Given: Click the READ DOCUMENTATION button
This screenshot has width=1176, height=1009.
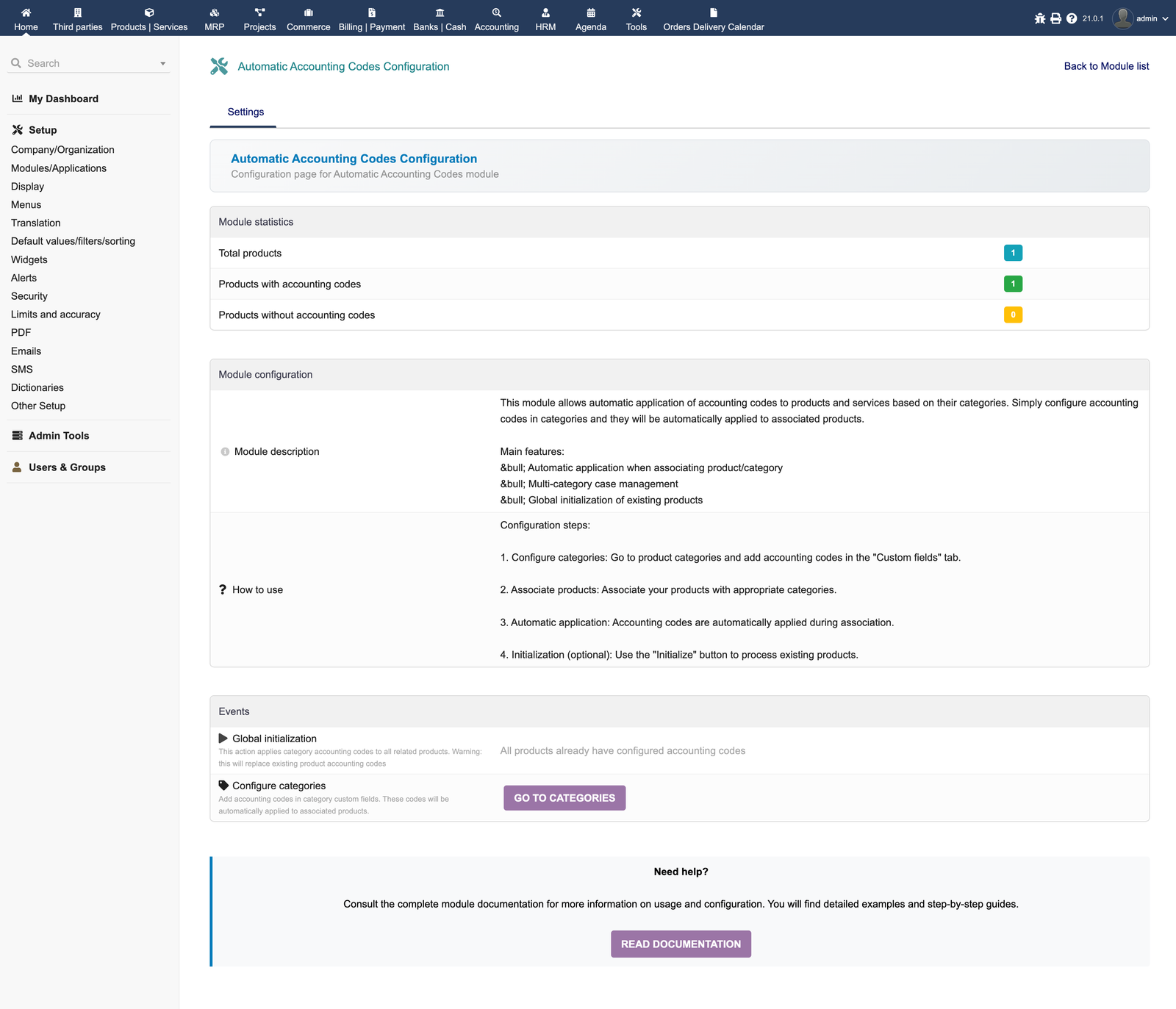Looking at the screenshot, I should [x=681, y=944].
